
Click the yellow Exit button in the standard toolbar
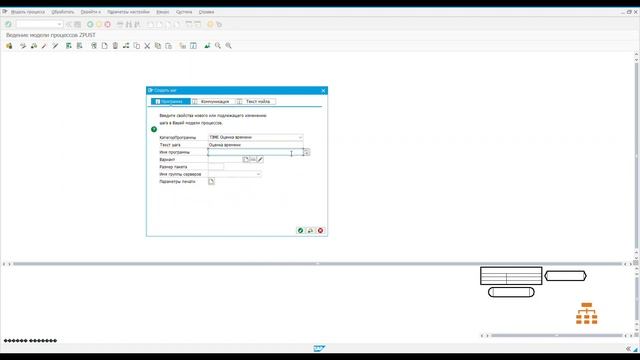tap(99, 24)
